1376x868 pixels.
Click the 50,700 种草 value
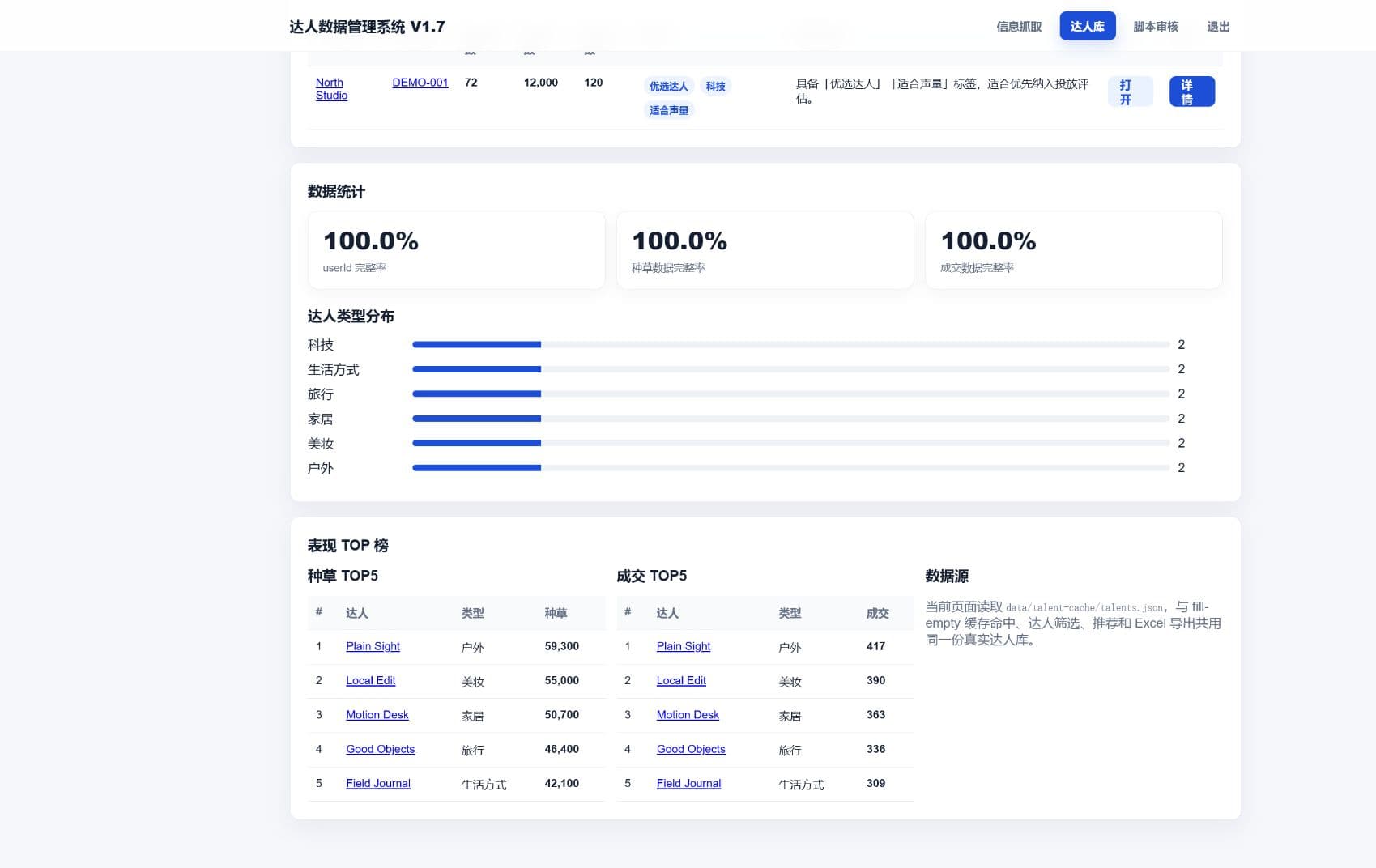click(x=562, y=715)
